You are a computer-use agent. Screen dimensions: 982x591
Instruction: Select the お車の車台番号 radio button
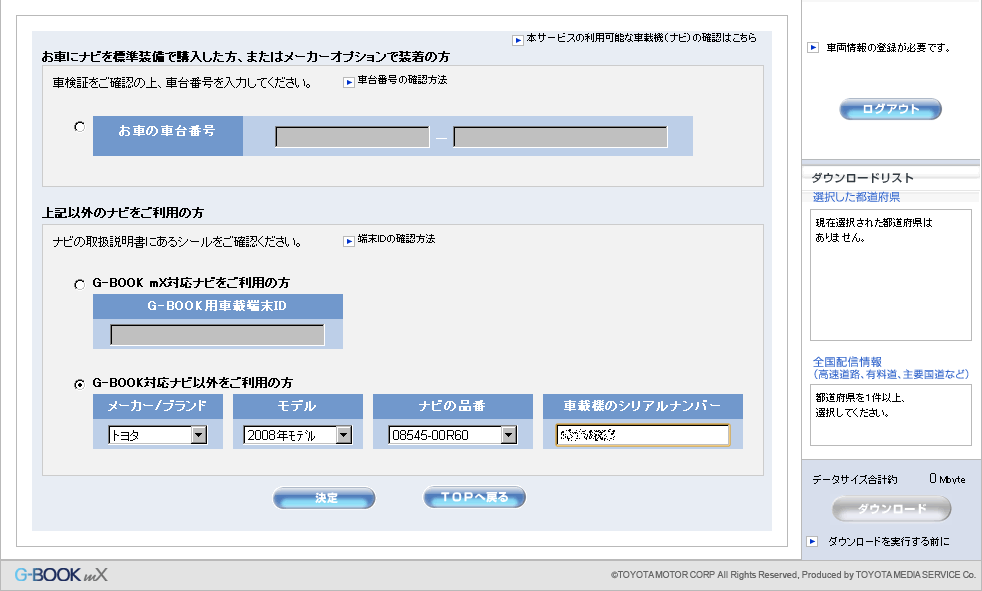tap(80, 126)
